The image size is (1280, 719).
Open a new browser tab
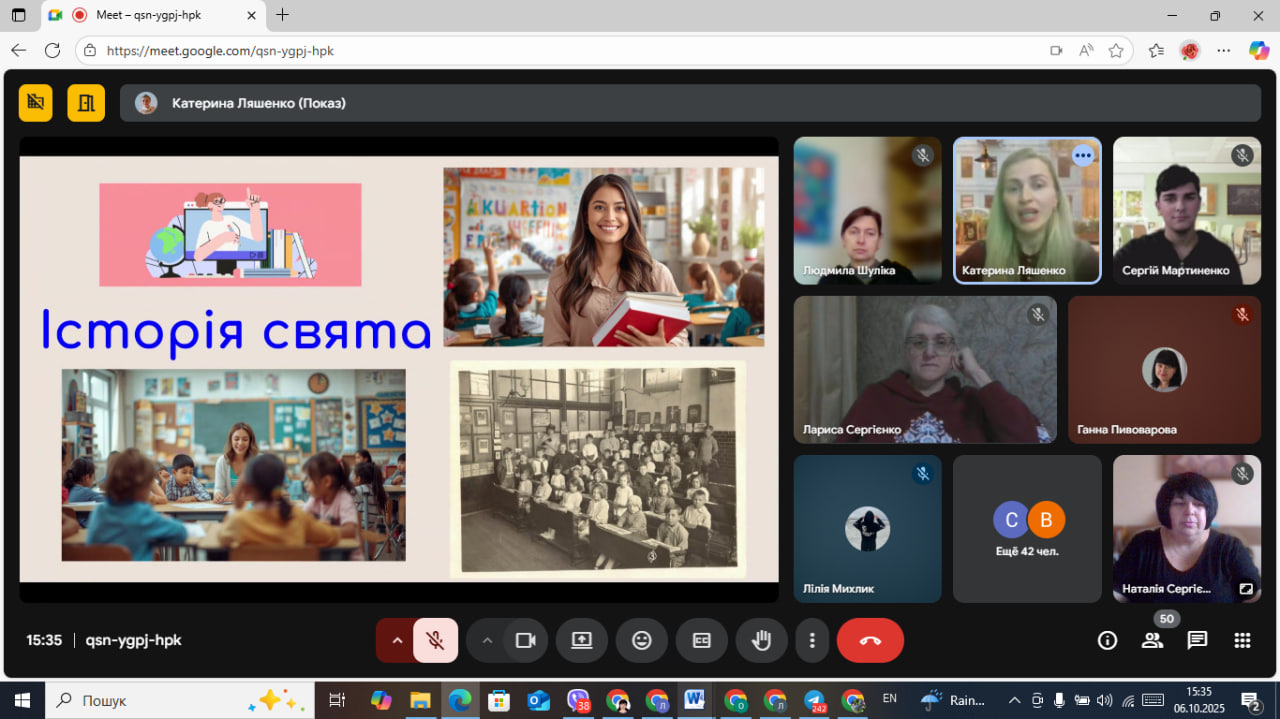click(x=282, y=15)
